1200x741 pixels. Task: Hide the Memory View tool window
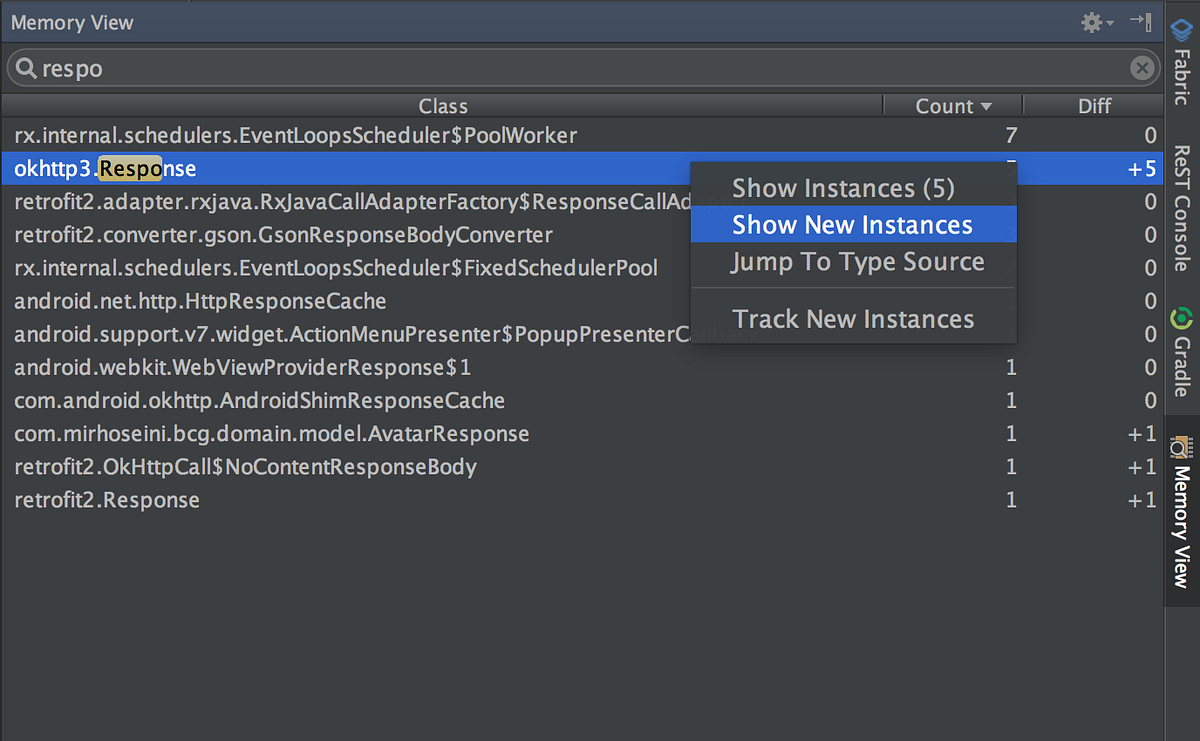coord(1140,22)
